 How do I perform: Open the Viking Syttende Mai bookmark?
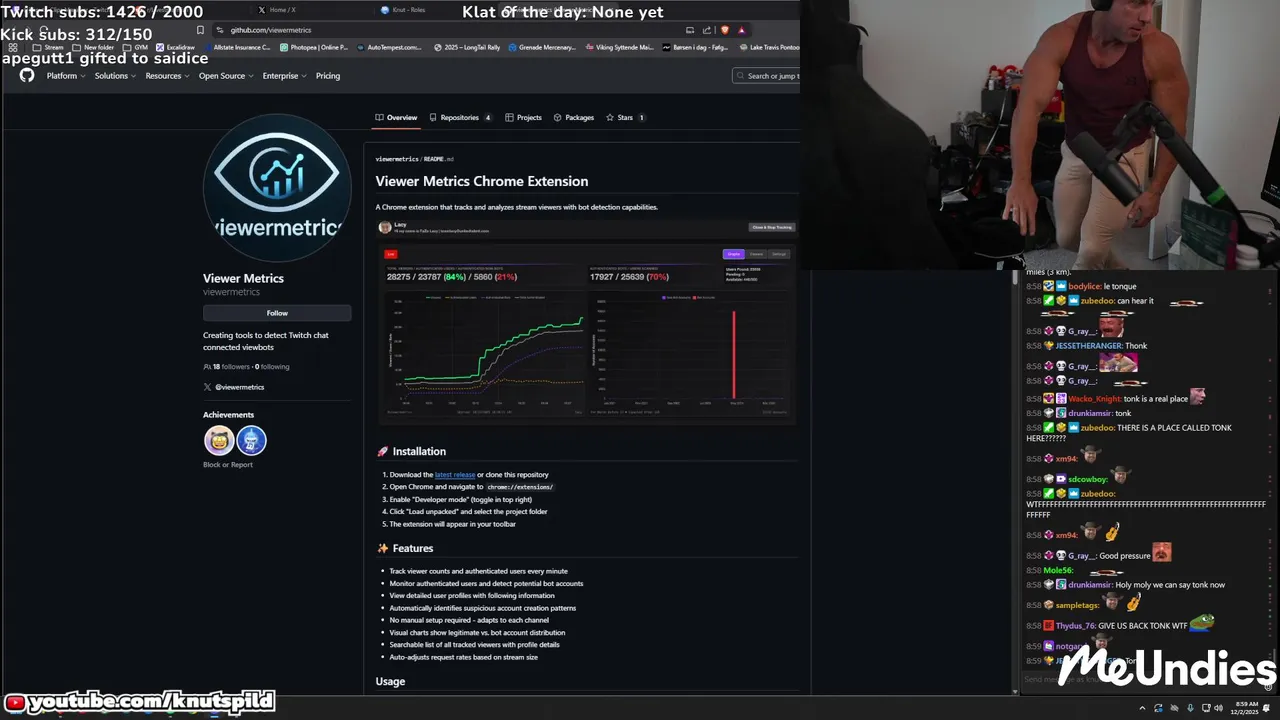(x=619, y=47)
